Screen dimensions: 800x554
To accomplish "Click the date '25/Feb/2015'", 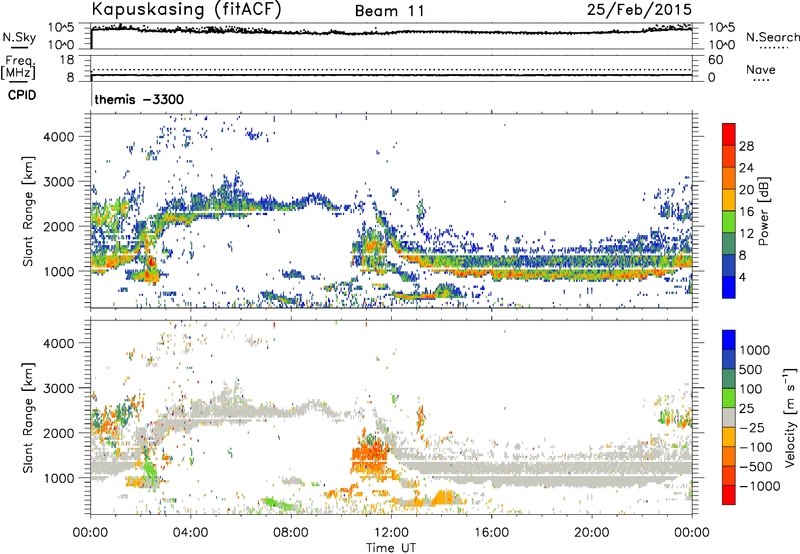I will point(639,10).
